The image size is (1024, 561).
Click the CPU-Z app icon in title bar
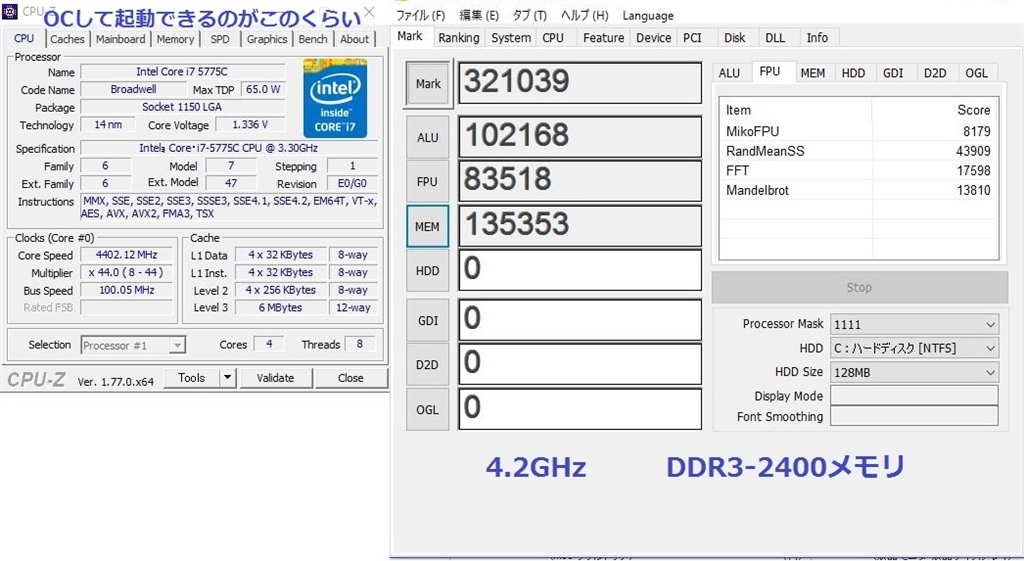[10, 11]
